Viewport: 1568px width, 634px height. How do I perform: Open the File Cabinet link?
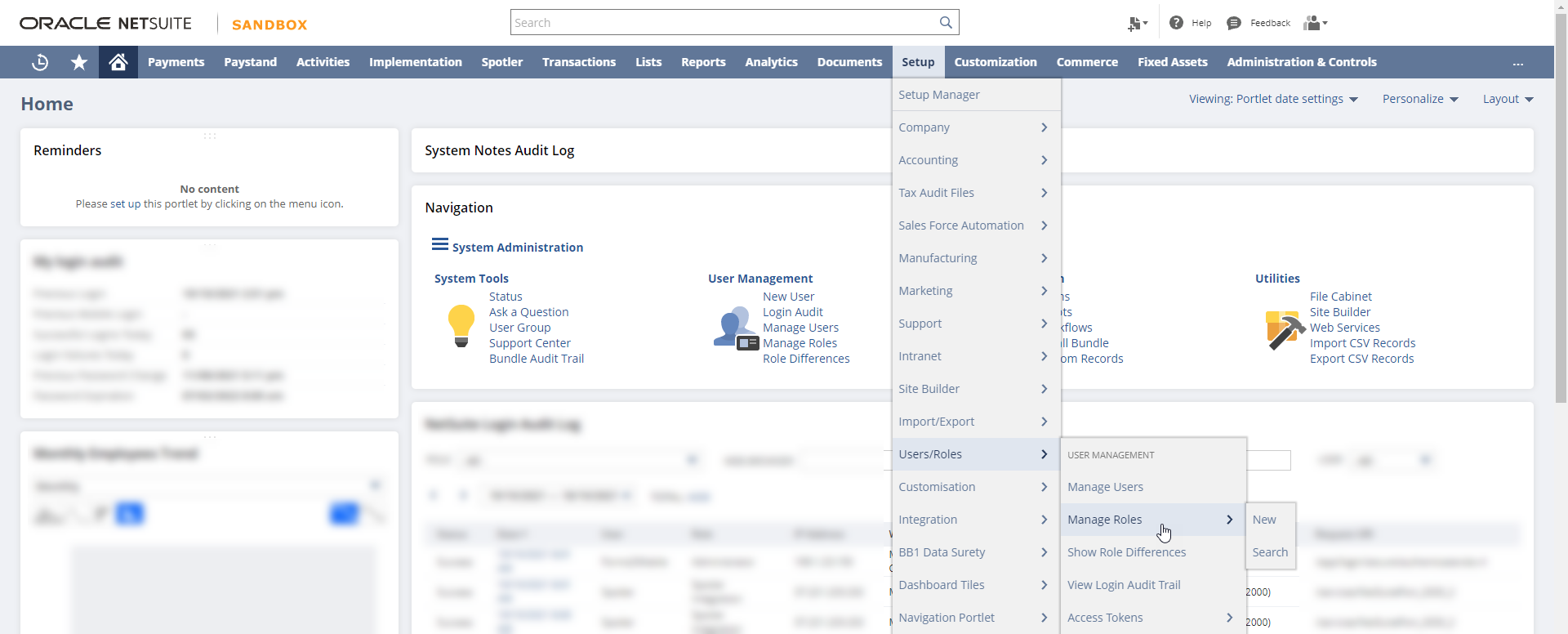[x=1340, y=297]
